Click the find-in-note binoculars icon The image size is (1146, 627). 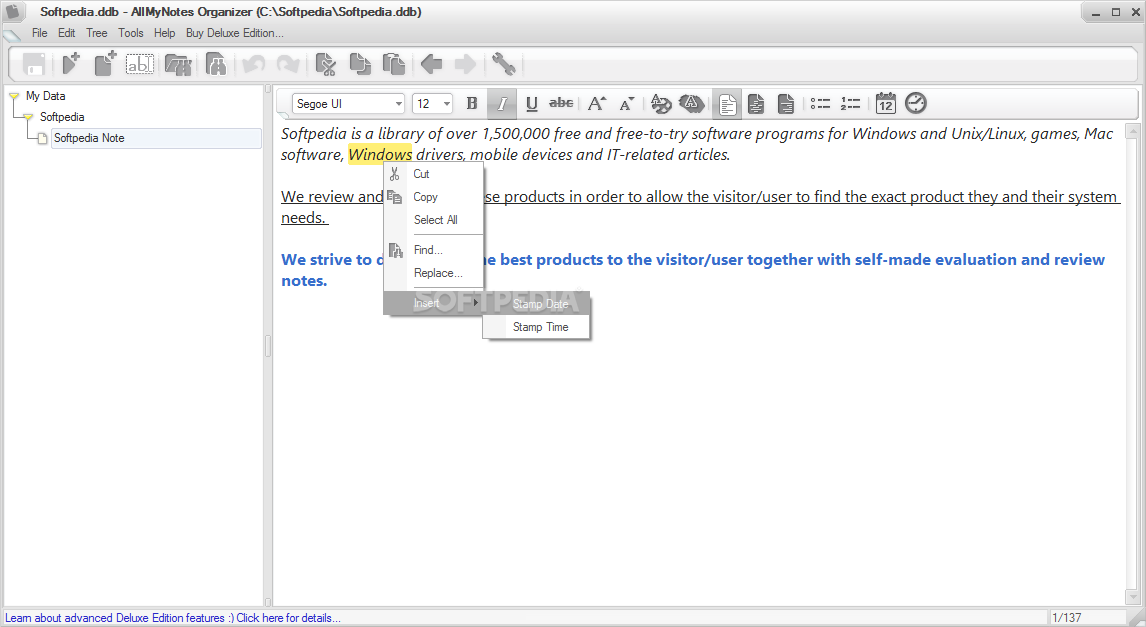[216, 64]
